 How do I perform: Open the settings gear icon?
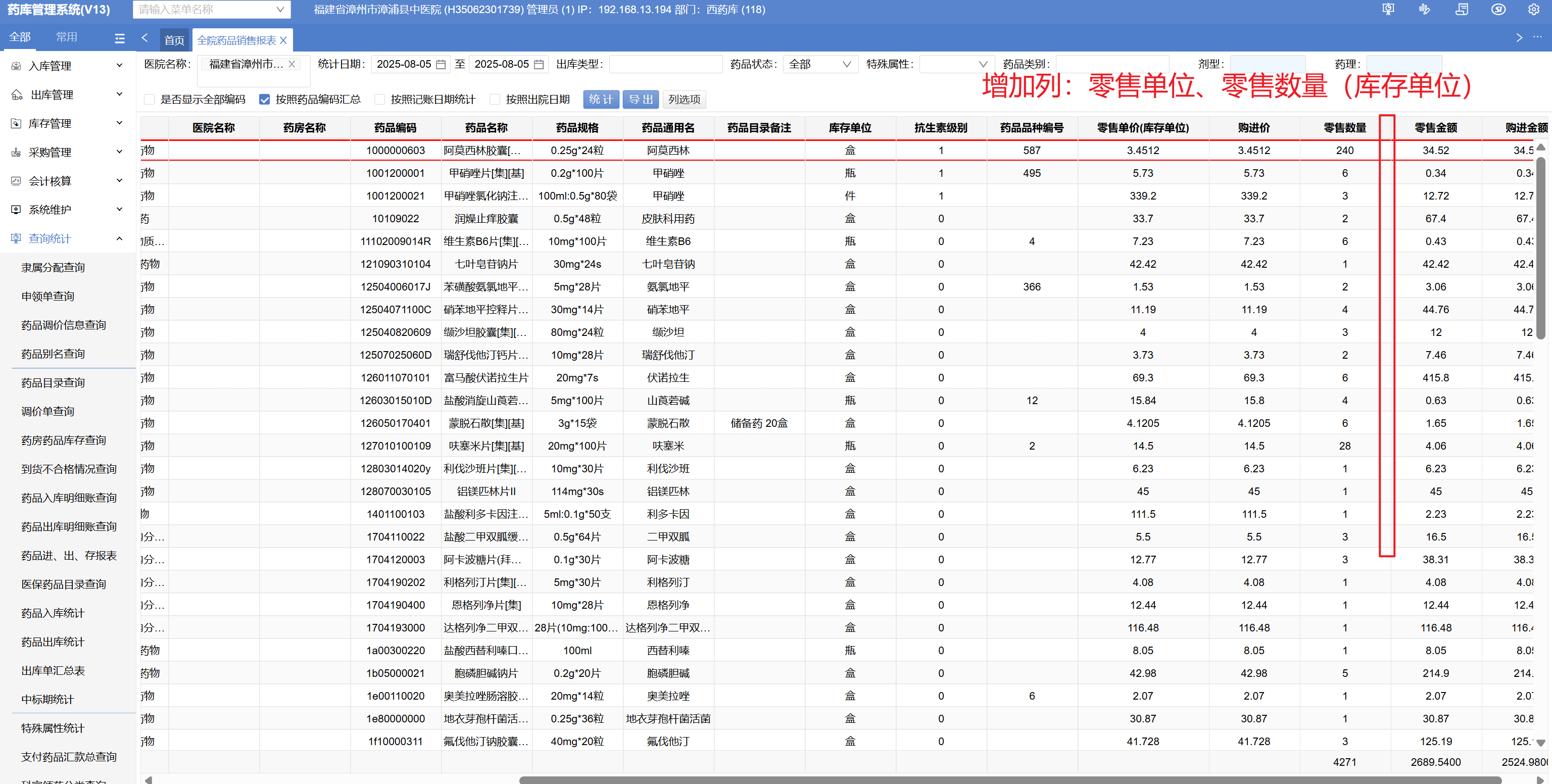tap(1533, 10)
